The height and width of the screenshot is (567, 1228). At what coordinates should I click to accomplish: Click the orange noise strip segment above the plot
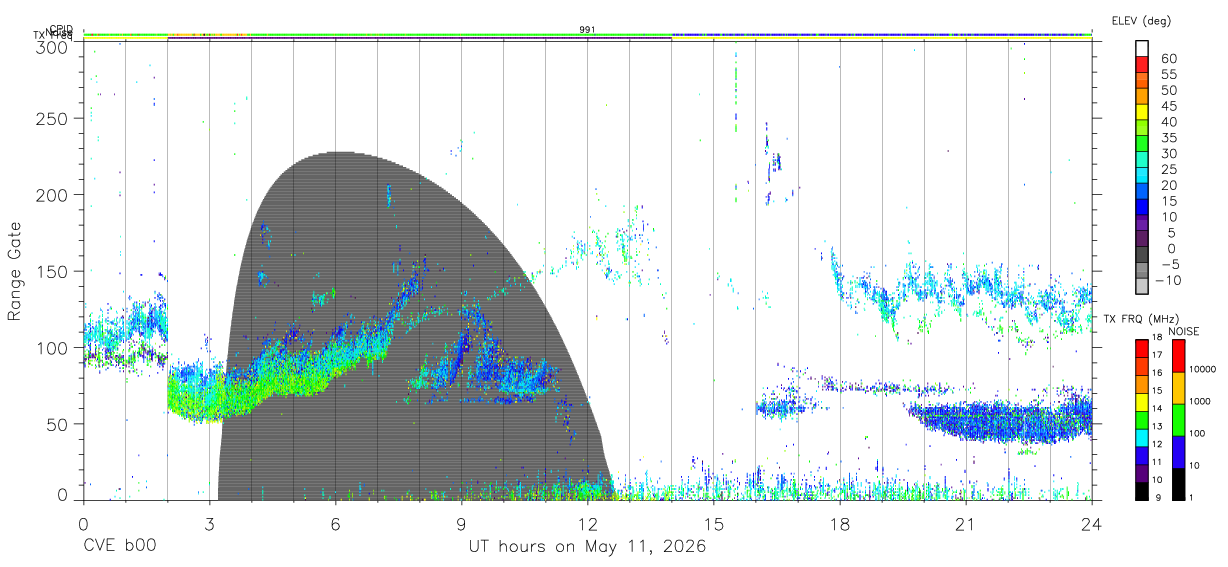(x=208, y=34)
